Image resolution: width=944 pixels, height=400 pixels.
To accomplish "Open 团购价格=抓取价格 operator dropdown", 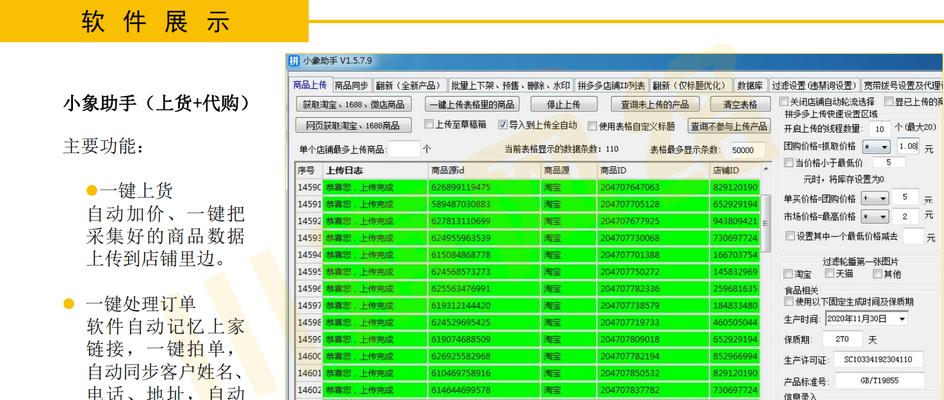I will tap(876, 147).
